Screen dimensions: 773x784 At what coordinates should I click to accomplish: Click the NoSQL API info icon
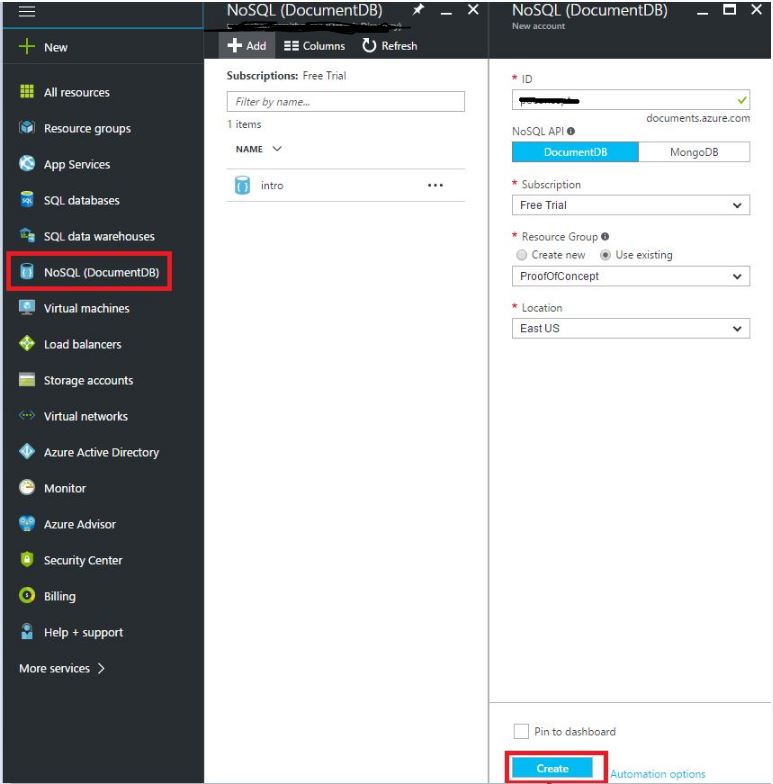tap(571, 131)
